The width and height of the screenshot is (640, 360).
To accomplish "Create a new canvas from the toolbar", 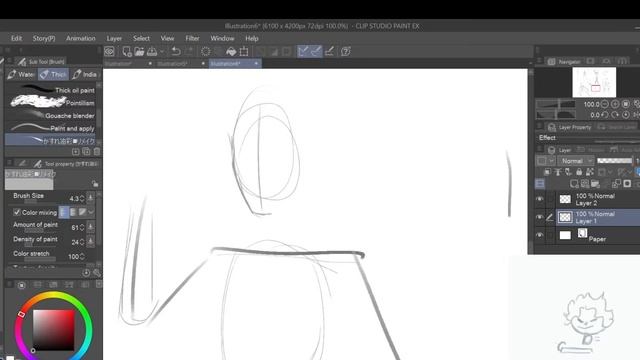I will click(127, 51).
